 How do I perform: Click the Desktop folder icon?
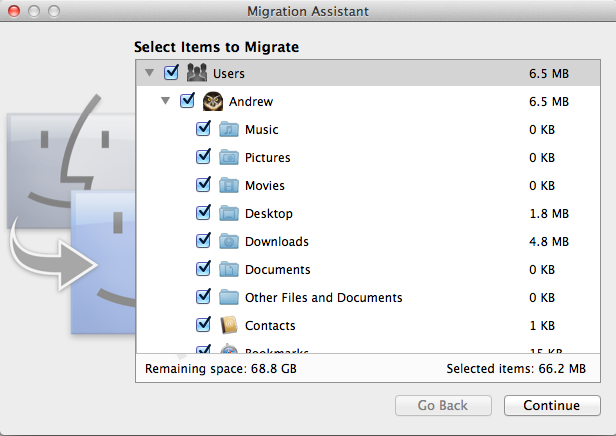click(x=230, y=213)
